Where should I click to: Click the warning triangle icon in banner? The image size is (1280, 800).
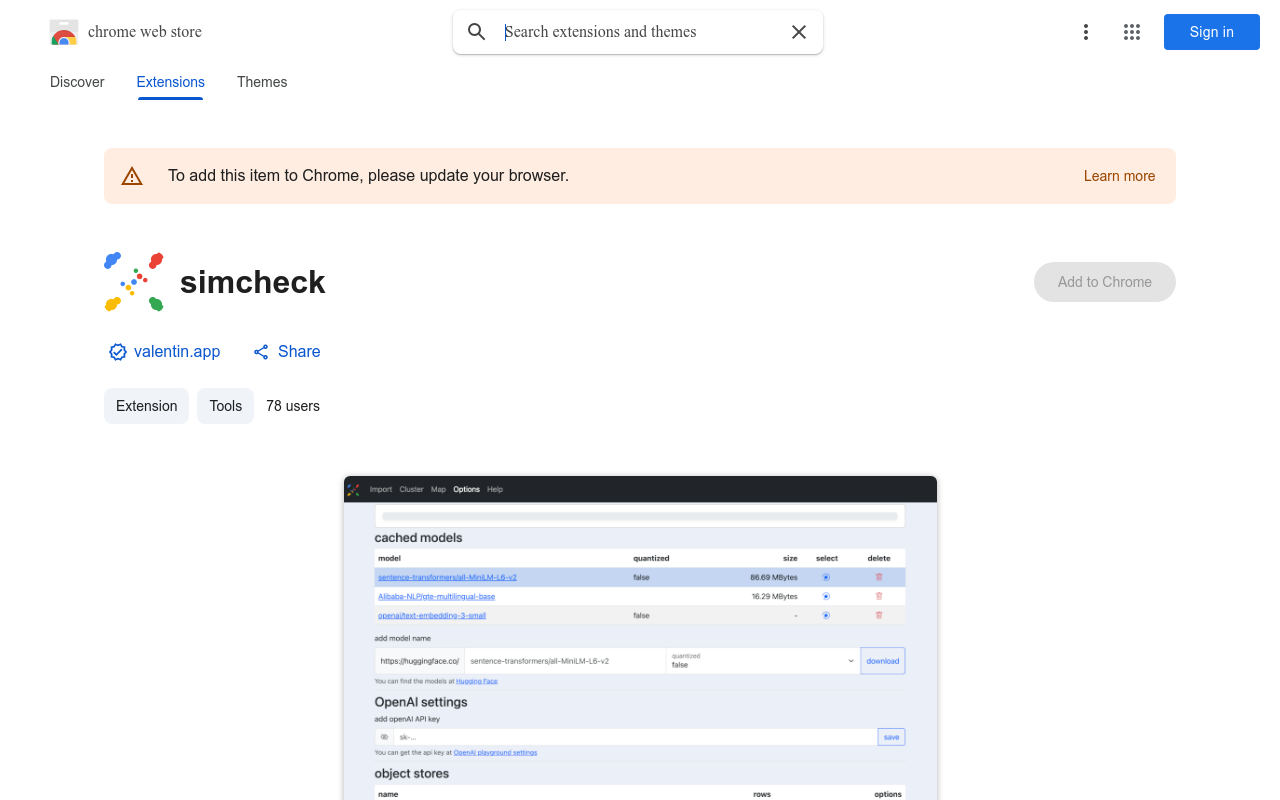132,176
